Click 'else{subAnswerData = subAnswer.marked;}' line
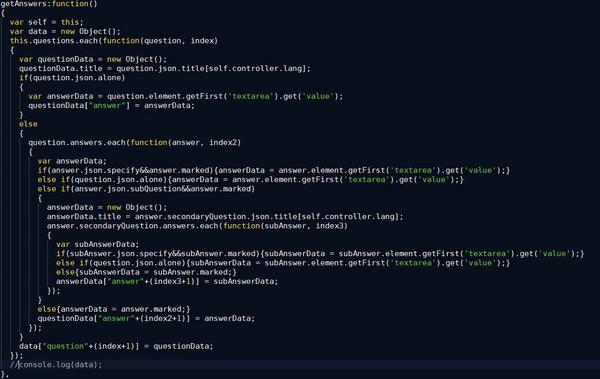This screenshot has height=379, width=600. pyautogui.click(x=146, y=272)
